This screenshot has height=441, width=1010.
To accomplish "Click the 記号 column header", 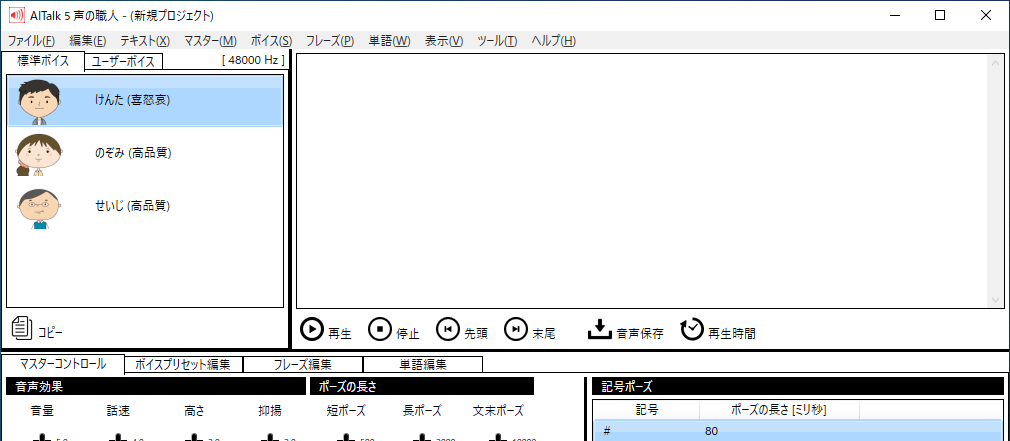I will [x=647, y=409].
